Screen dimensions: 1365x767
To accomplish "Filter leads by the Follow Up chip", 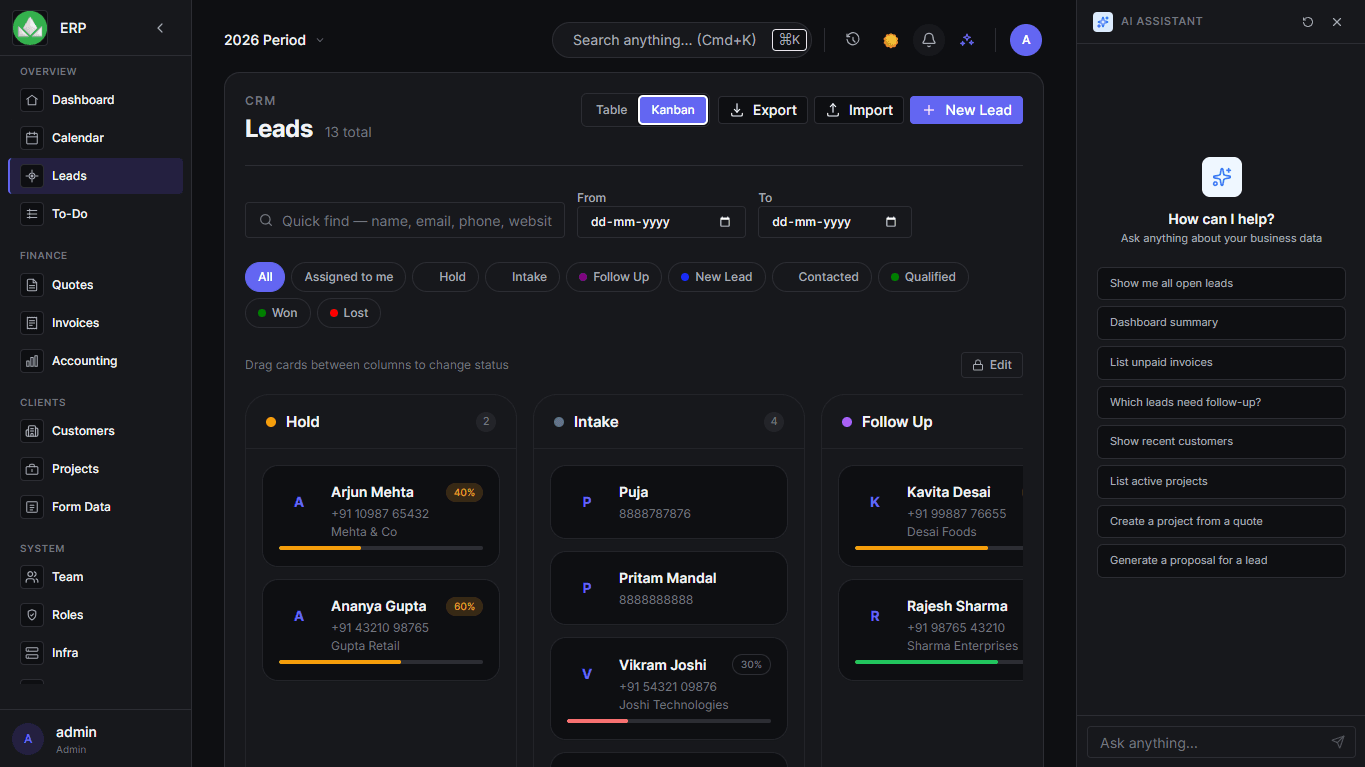I will click(x=614, y=277).
